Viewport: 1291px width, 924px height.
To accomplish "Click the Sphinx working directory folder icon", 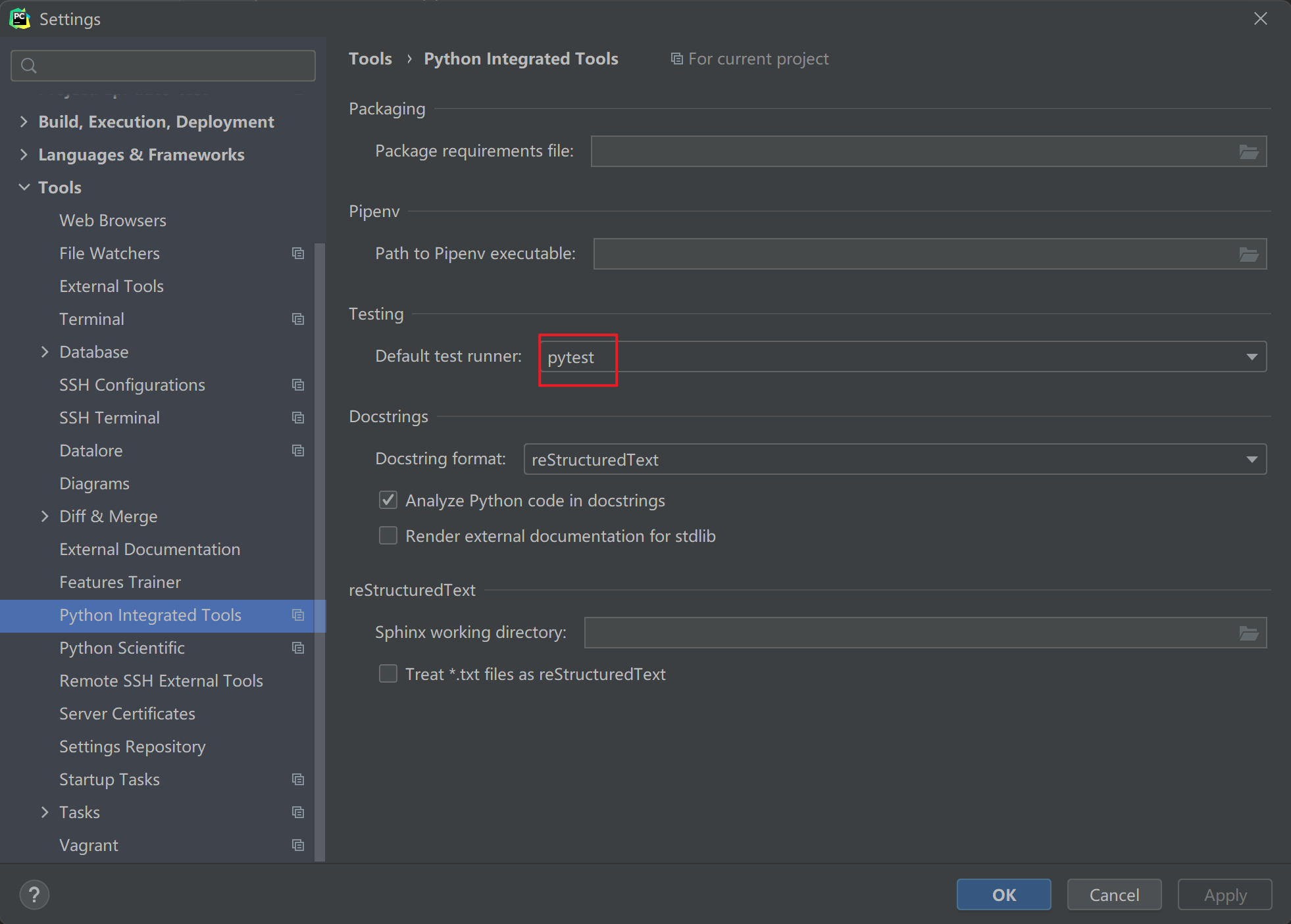I will (1248, 633).
